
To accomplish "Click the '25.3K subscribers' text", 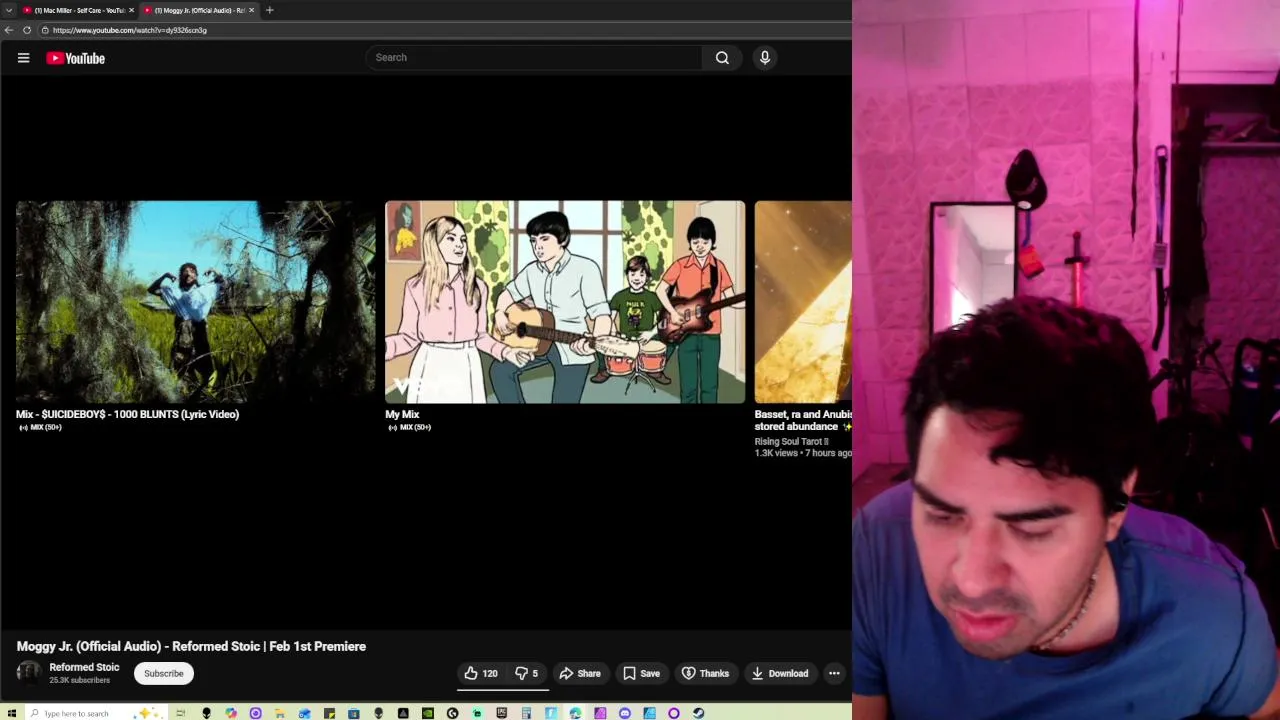I will (x=80, y=680).
